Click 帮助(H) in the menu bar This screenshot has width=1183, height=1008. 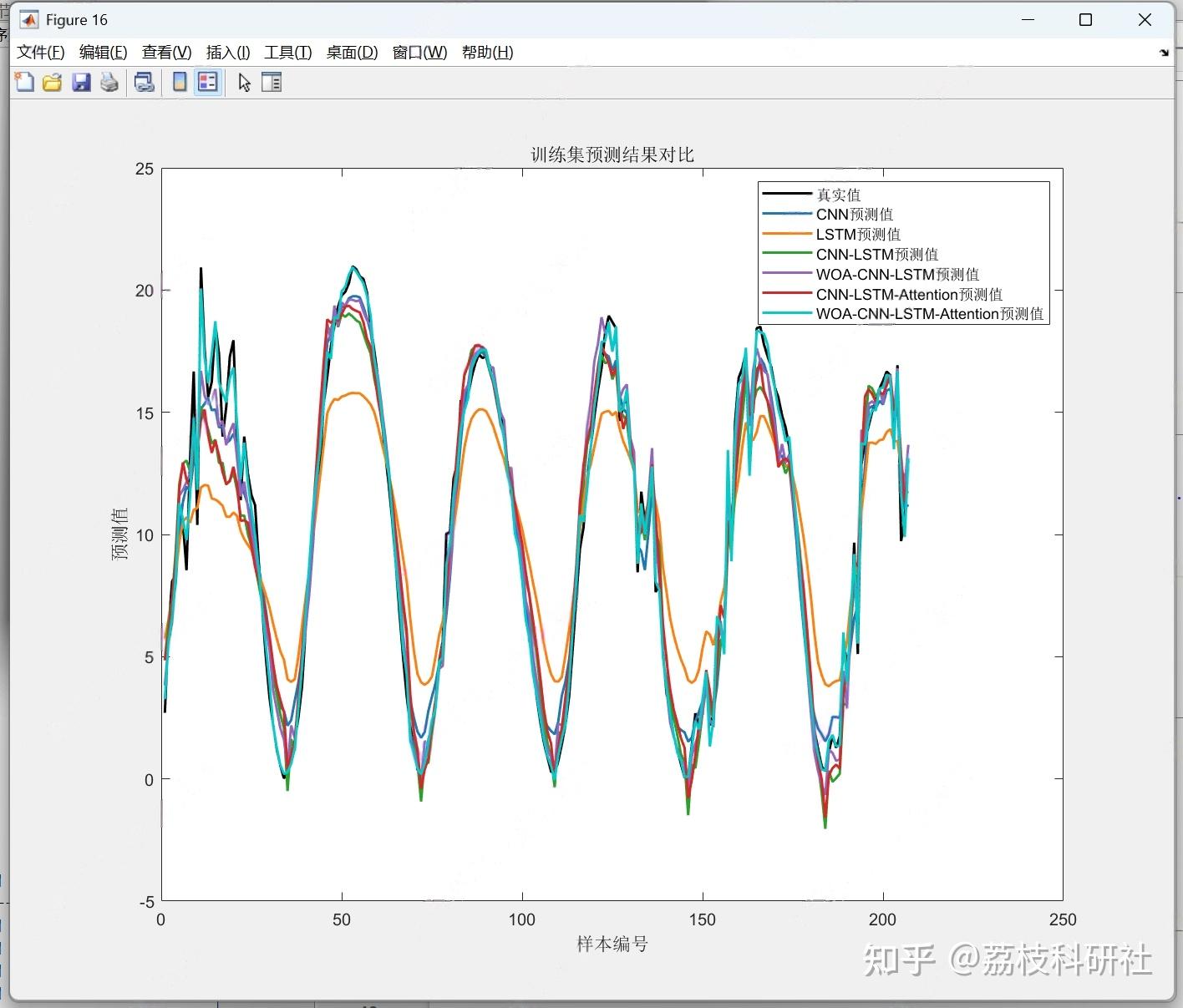click(x=487, y=52)
